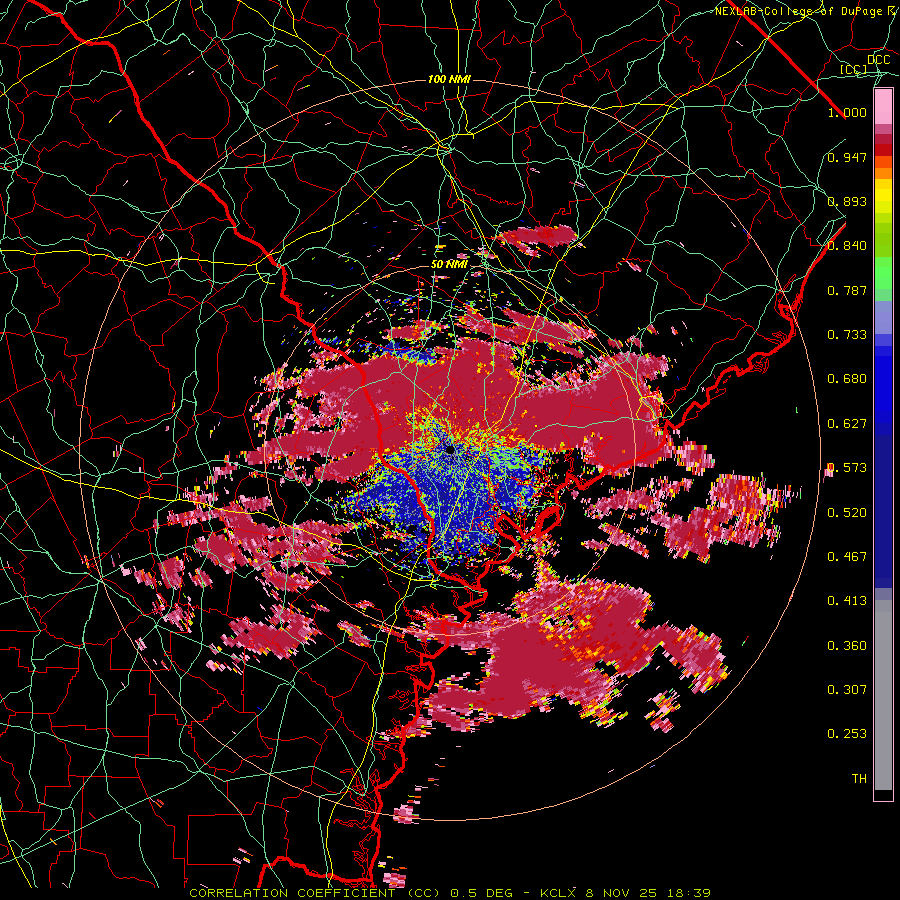The width and height of the screenshot is (900, 900).
Task: Click the TH threshold label
Action: point(859,779)
